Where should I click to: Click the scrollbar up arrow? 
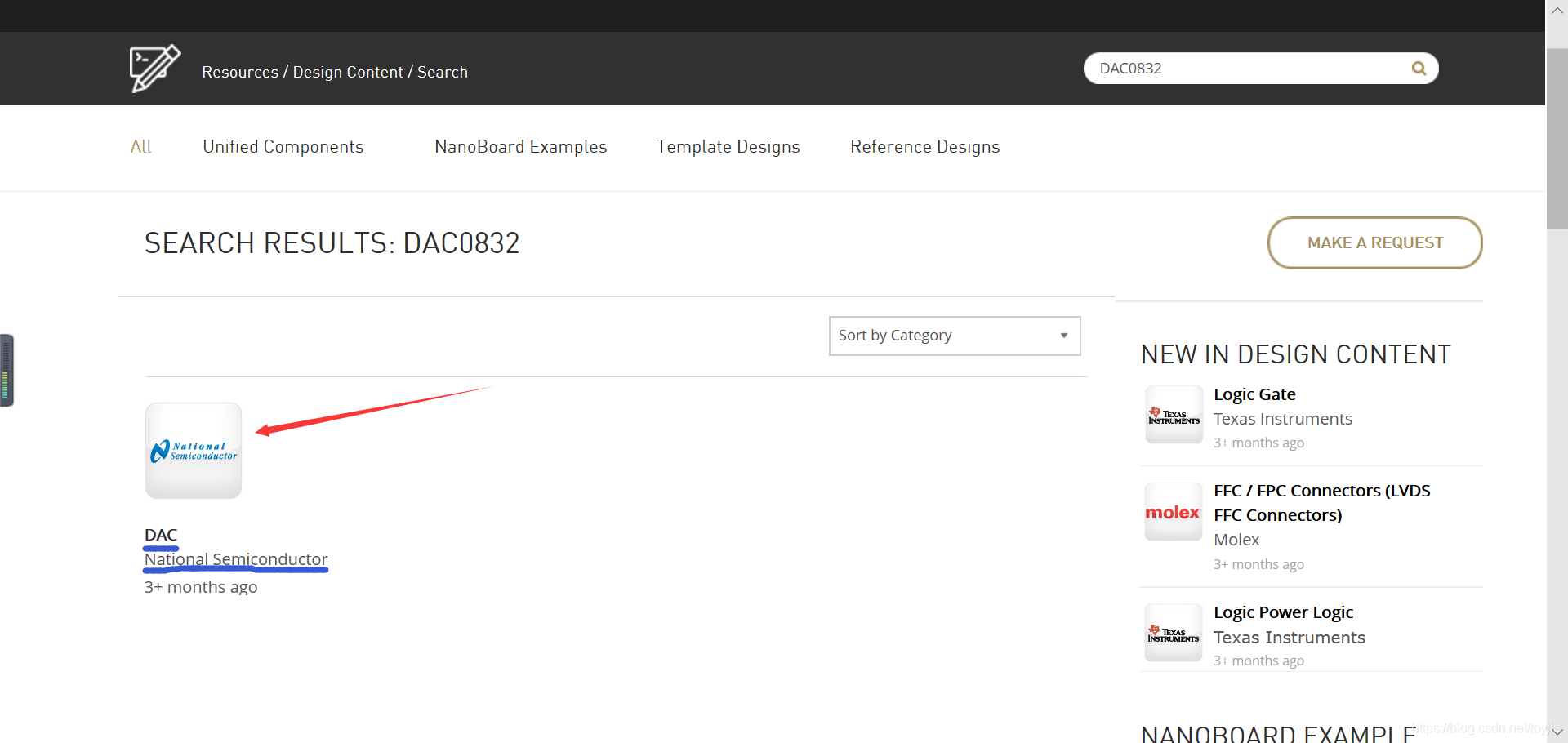[x=1557, y=11]
